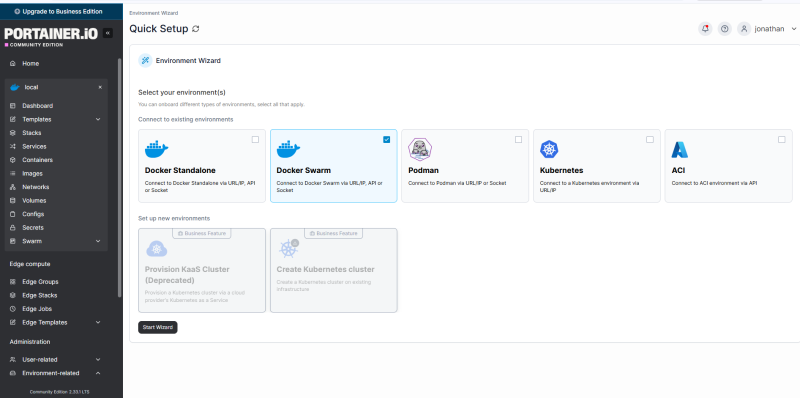Expand the Edge Templates chevron
The width and height of the screenshot is (800, 398).
98,322
